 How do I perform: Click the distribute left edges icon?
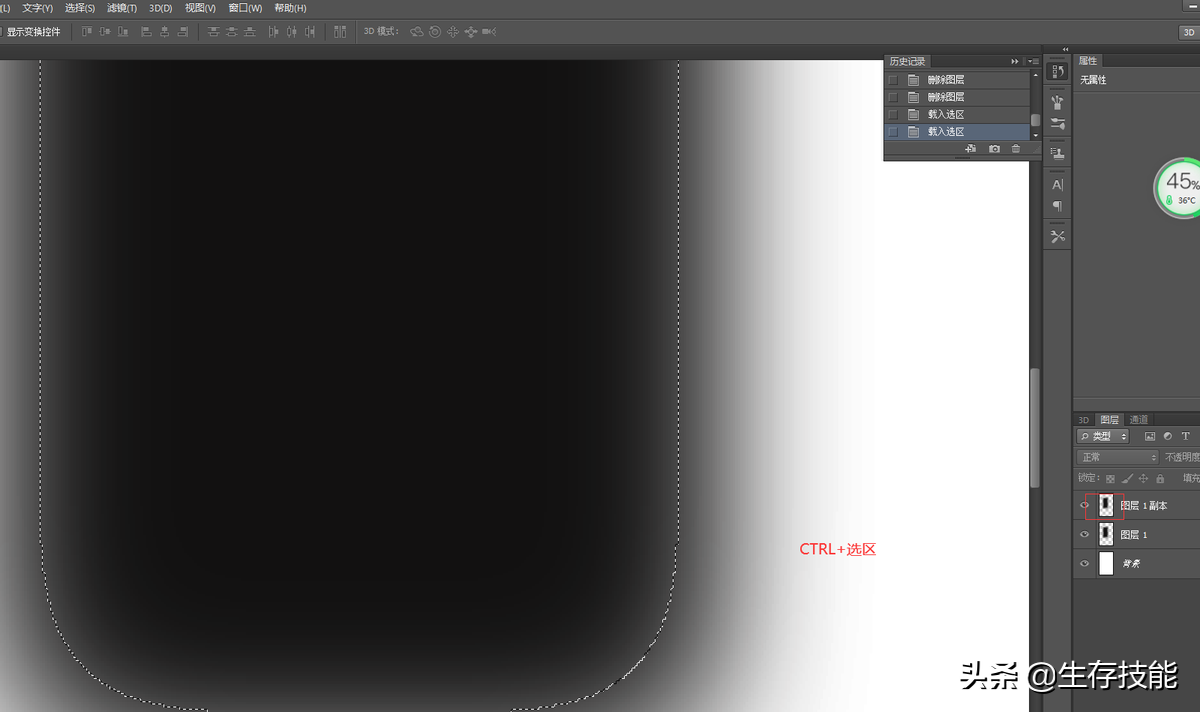click(x=273, y=32)
